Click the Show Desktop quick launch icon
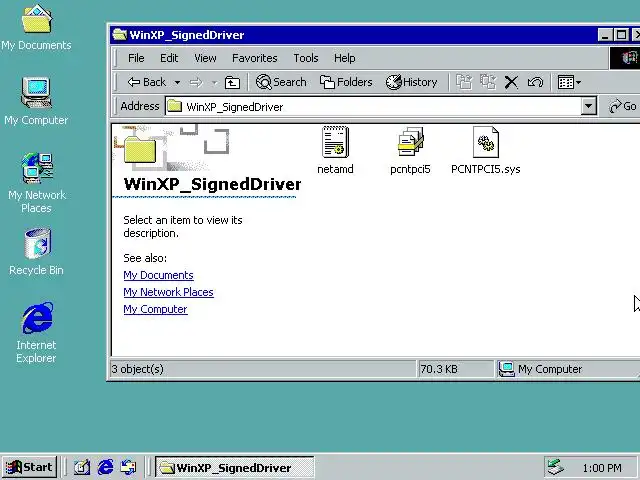 (x=82, y=467)
